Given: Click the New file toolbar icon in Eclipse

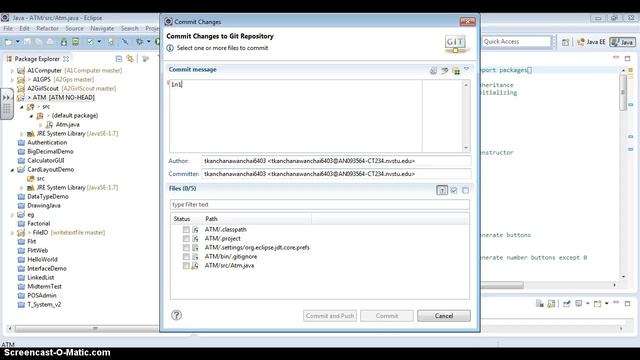Looking at the screenshot, I should 8,42.
